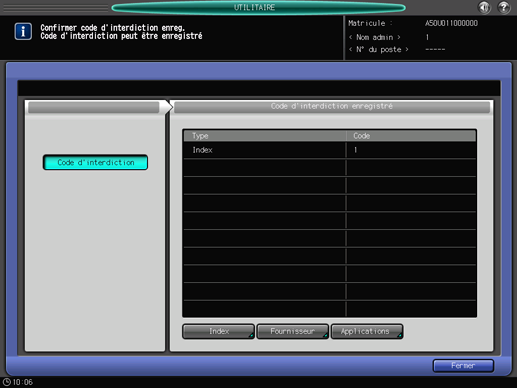The height and width of the screenshot is (388, 517).
Task: Select the Index row in the table
Action: [x=329, y=150]
